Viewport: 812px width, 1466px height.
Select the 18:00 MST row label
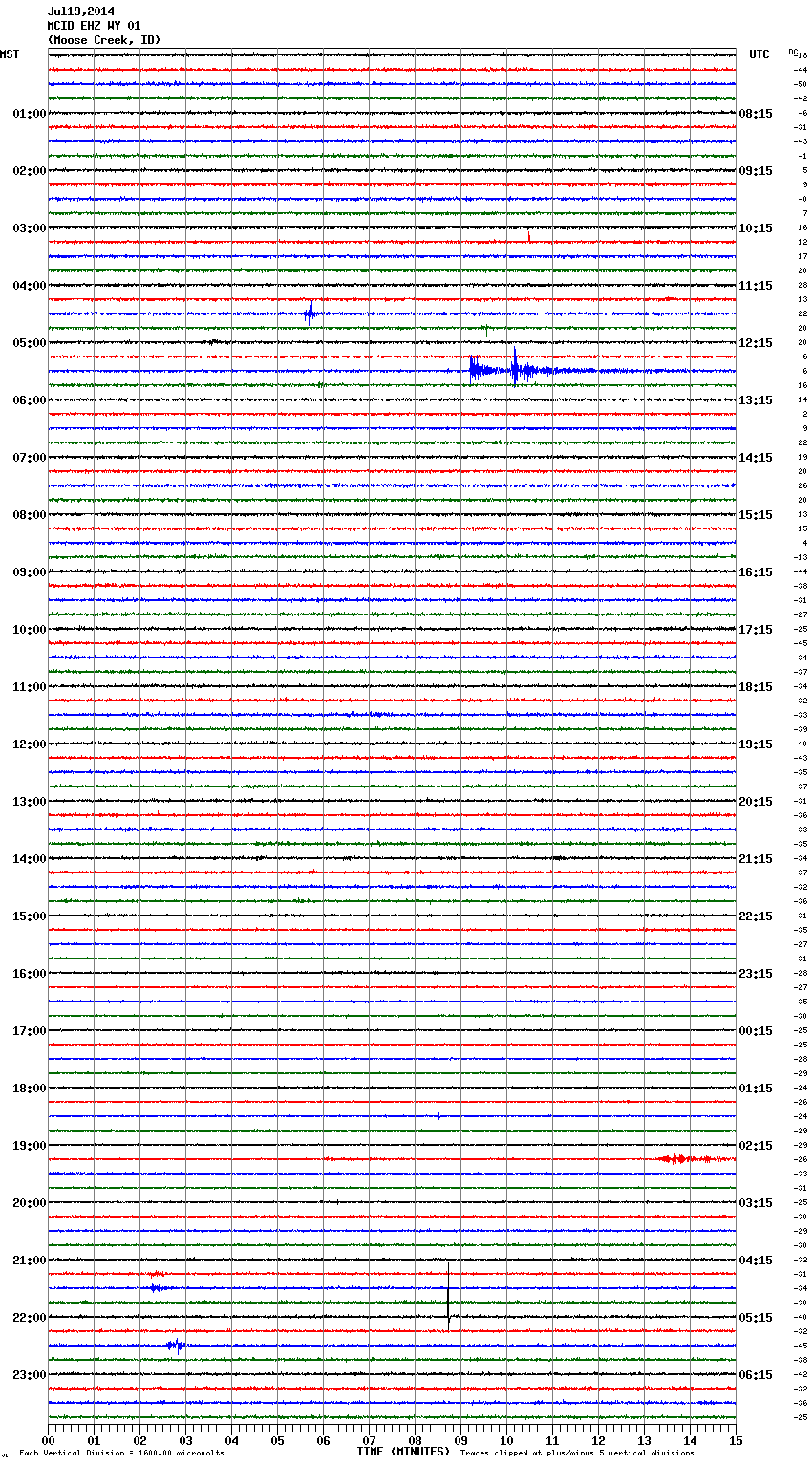[x=30, y=1089]
